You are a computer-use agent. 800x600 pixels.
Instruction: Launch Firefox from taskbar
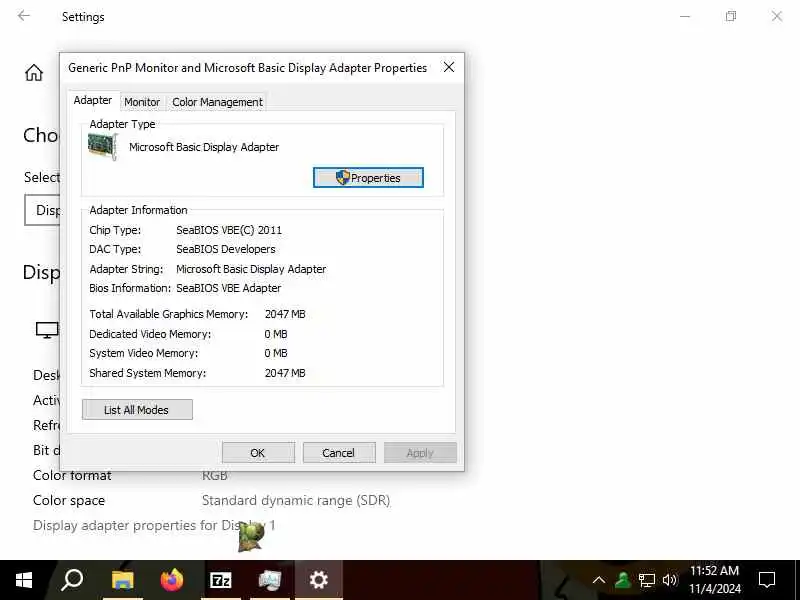pos(172,580)
